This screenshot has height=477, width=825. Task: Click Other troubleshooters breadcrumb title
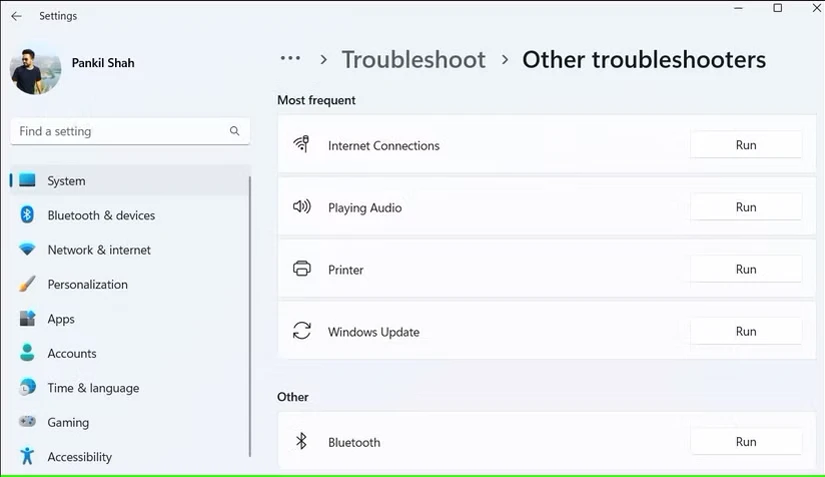(x=644, y=59)
